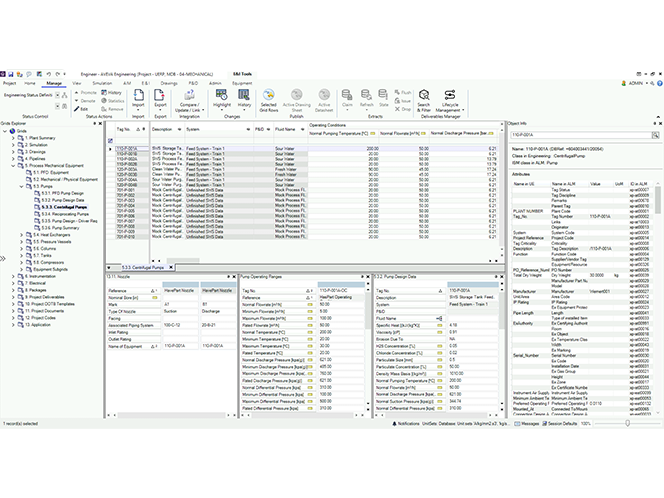Open the Search & Filter tool
Image resolution: width=664 pixels, height=498 pixels.
[x=424, y=96]
